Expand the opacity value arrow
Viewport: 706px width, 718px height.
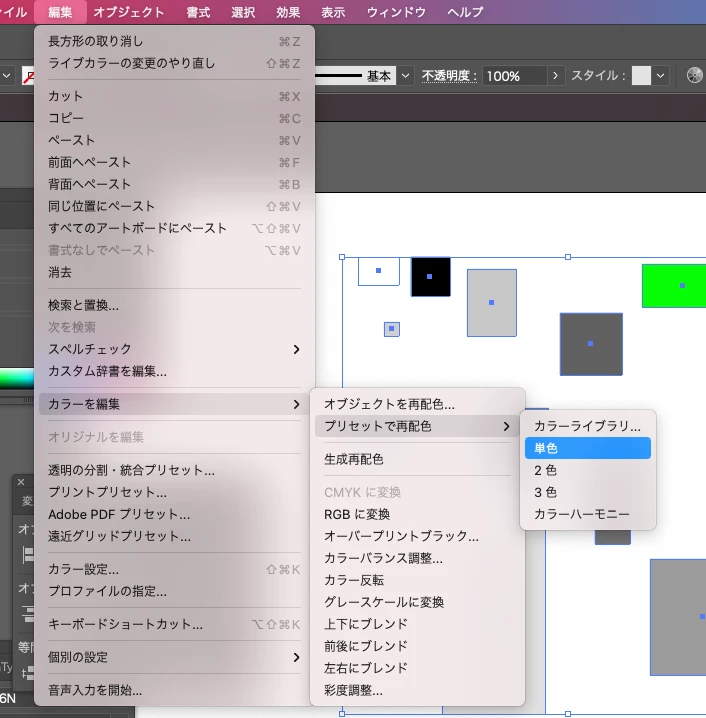(x=555, y=76)
